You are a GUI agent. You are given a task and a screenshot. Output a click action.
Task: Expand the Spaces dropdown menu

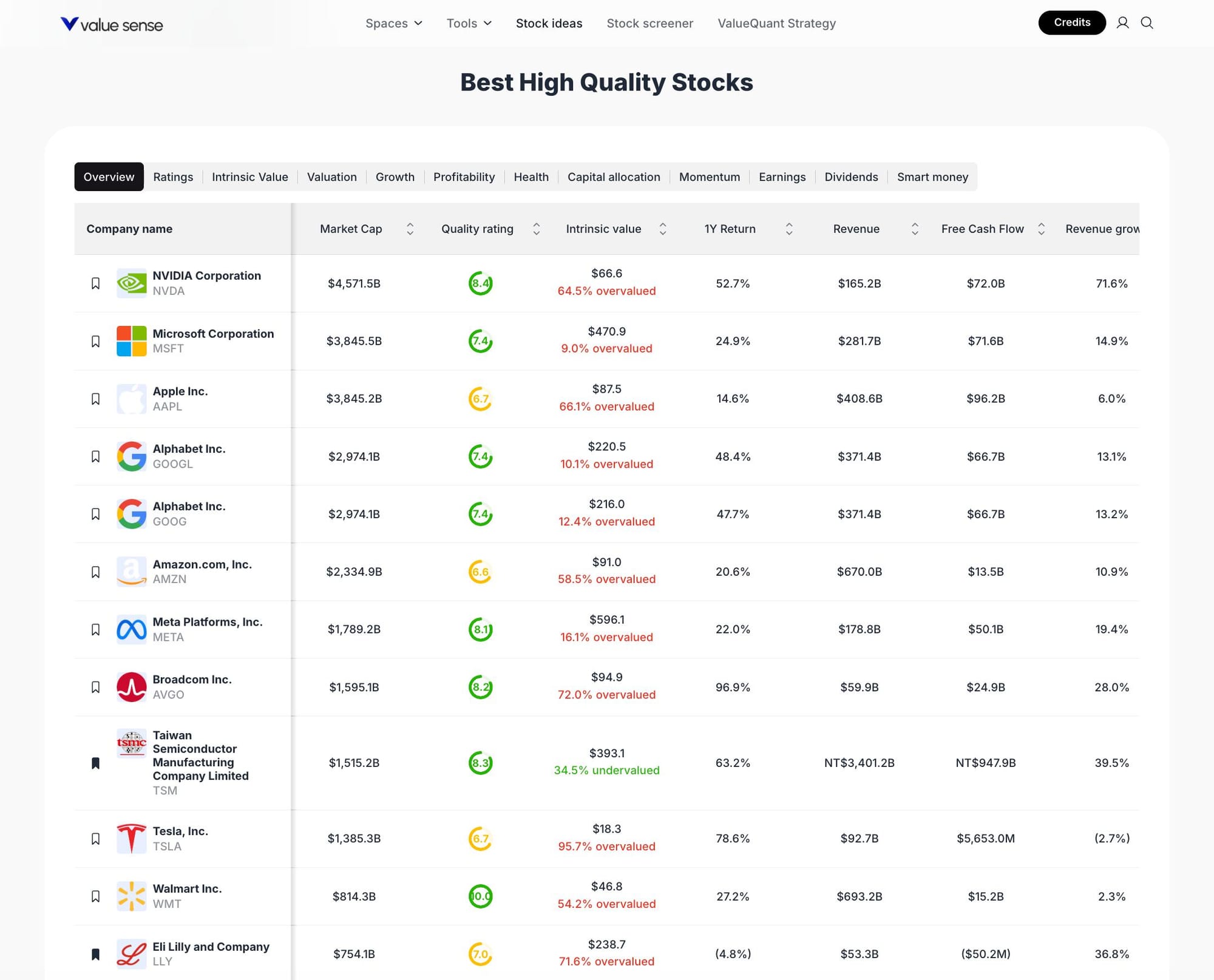(x=393, y=24)
